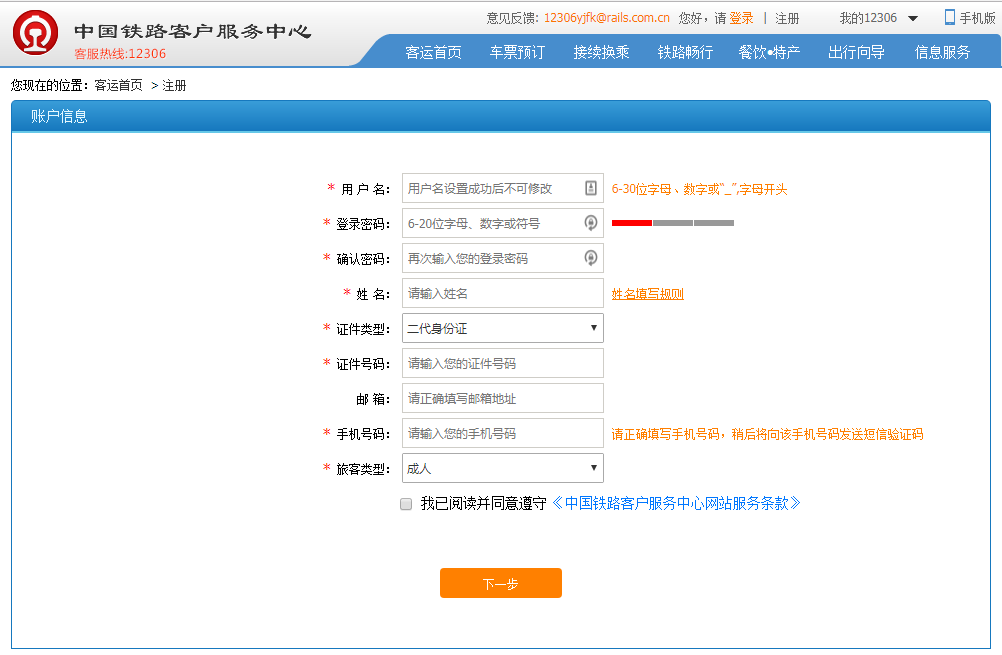Viewport: 1002px width, 655px height.
Task: Click the 登录密码 input field
Action: [x=503, y=223]
